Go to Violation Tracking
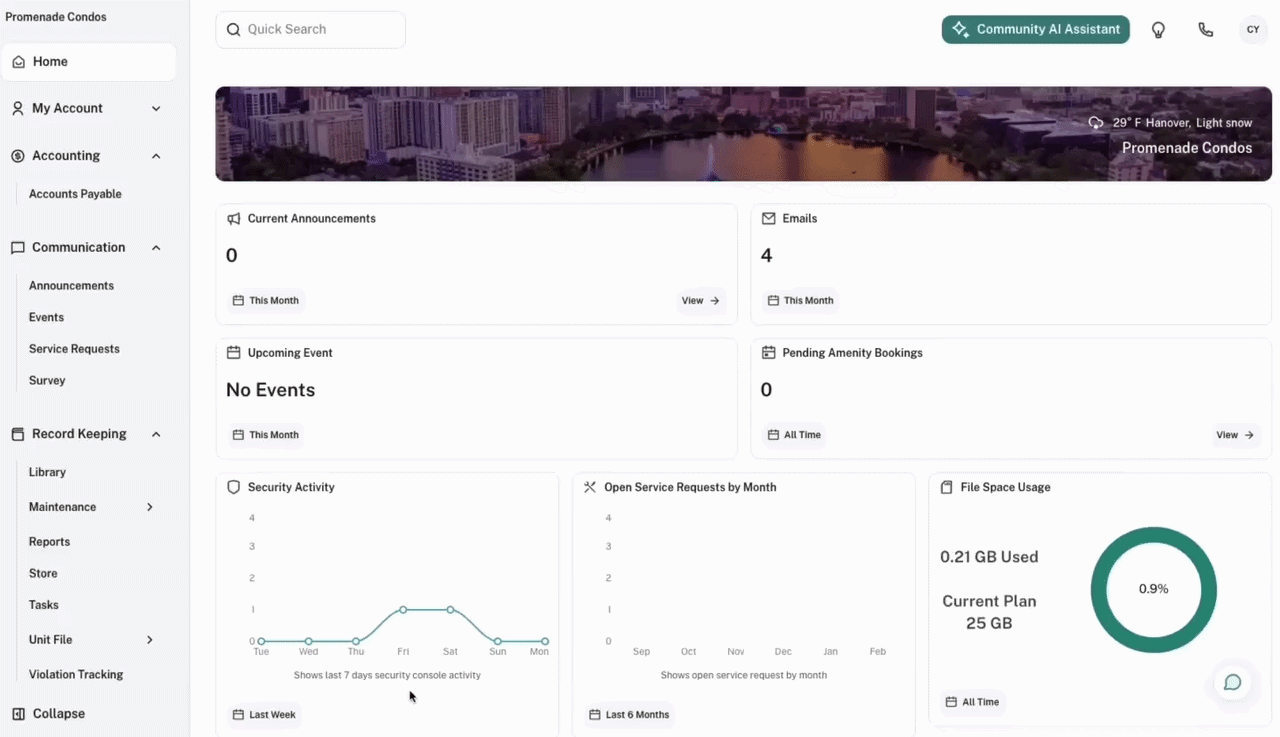Screen dimensions: 1280x737 click(76, 674)
